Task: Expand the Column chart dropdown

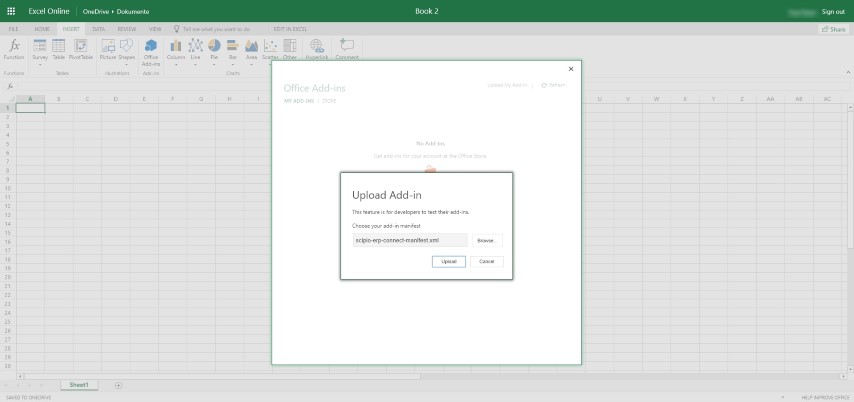Action: [x=176, y=64]
